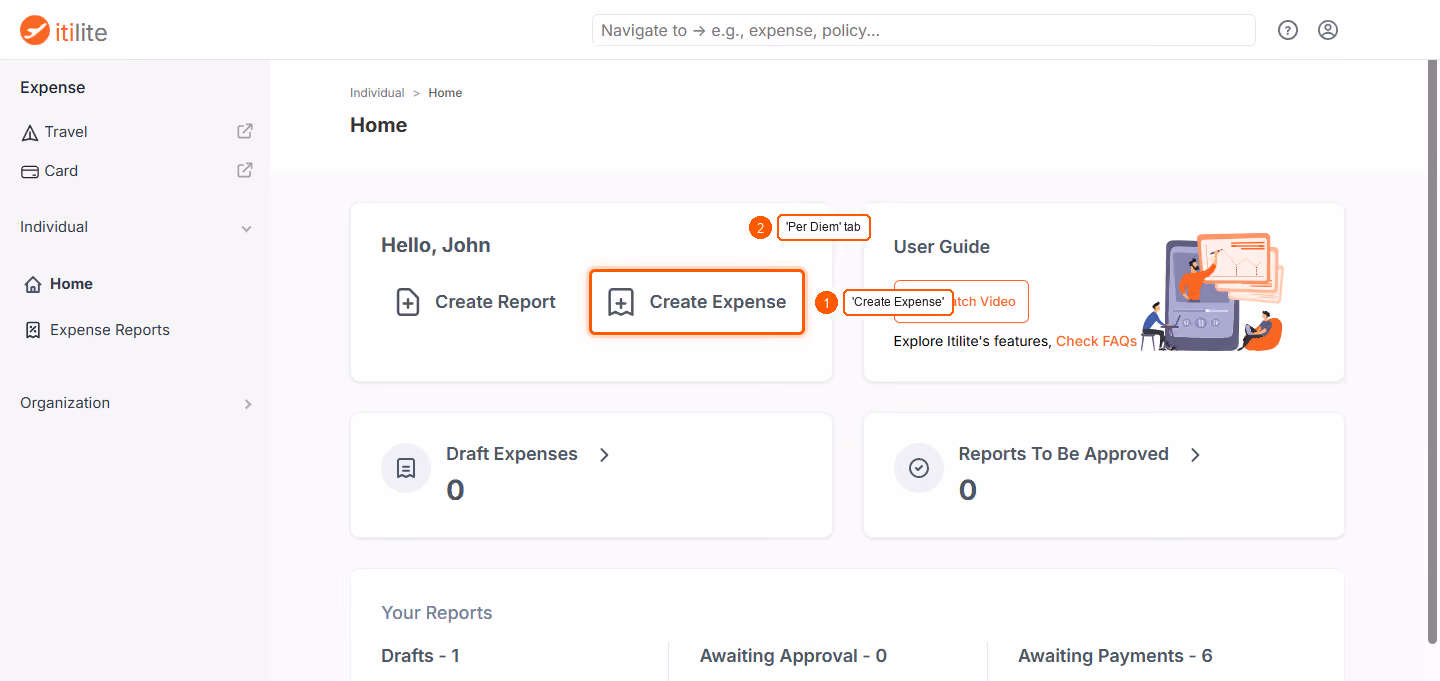Open Expense Reports in sidebar
The width and height of the screenshot is (1440, 681).
(110, 330)
